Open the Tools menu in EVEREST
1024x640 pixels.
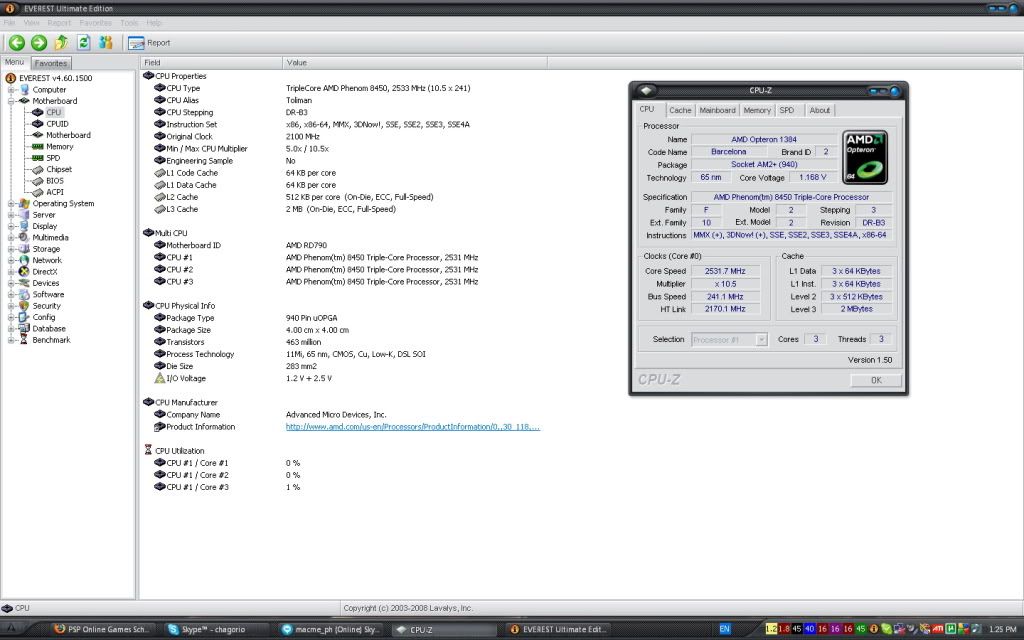(129, 22)
